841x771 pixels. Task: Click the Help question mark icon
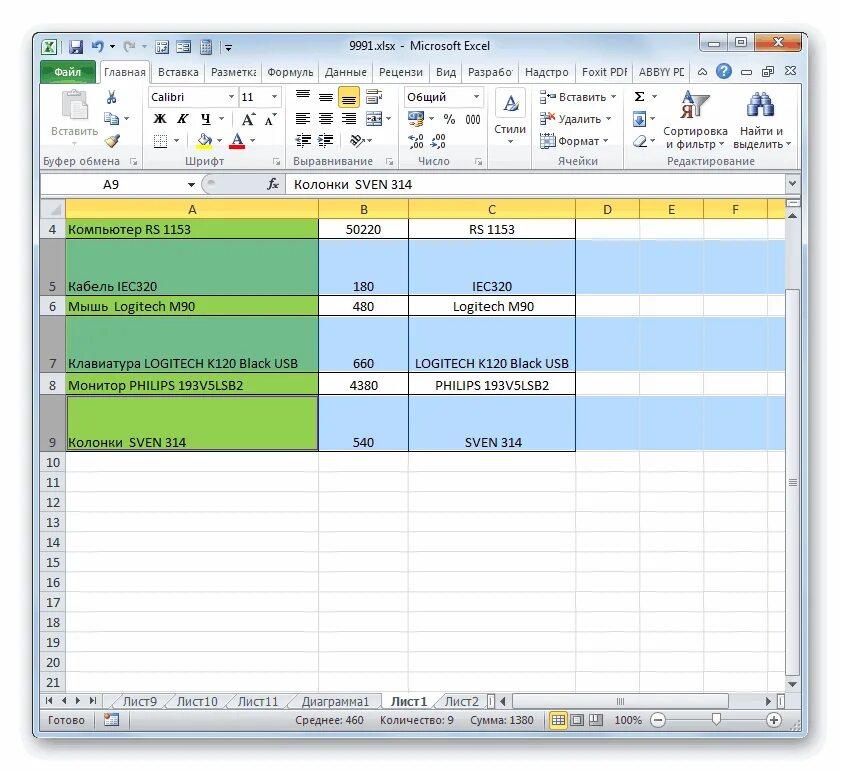coord(724,71)
